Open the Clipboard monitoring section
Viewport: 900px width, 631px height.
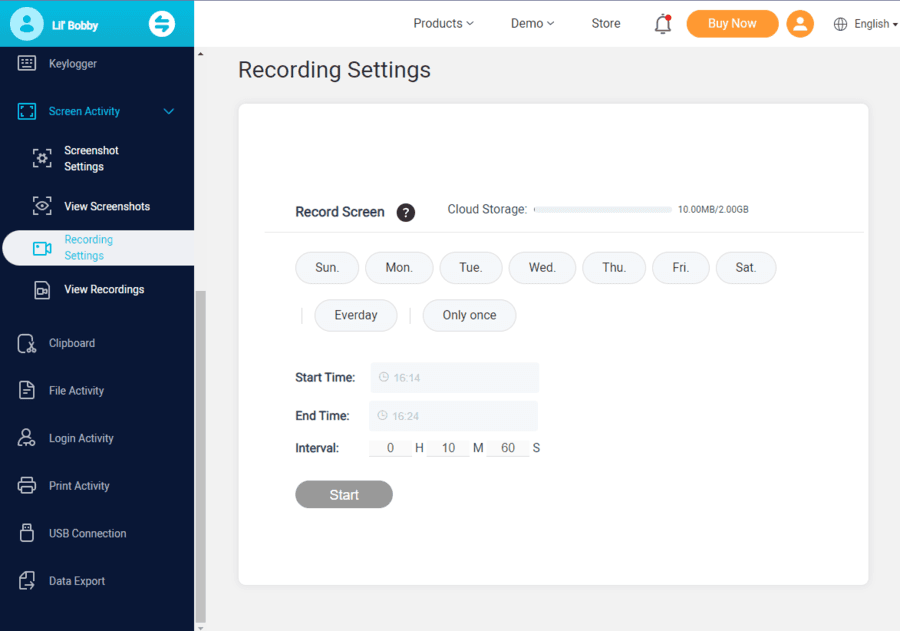tap(70, 342)
